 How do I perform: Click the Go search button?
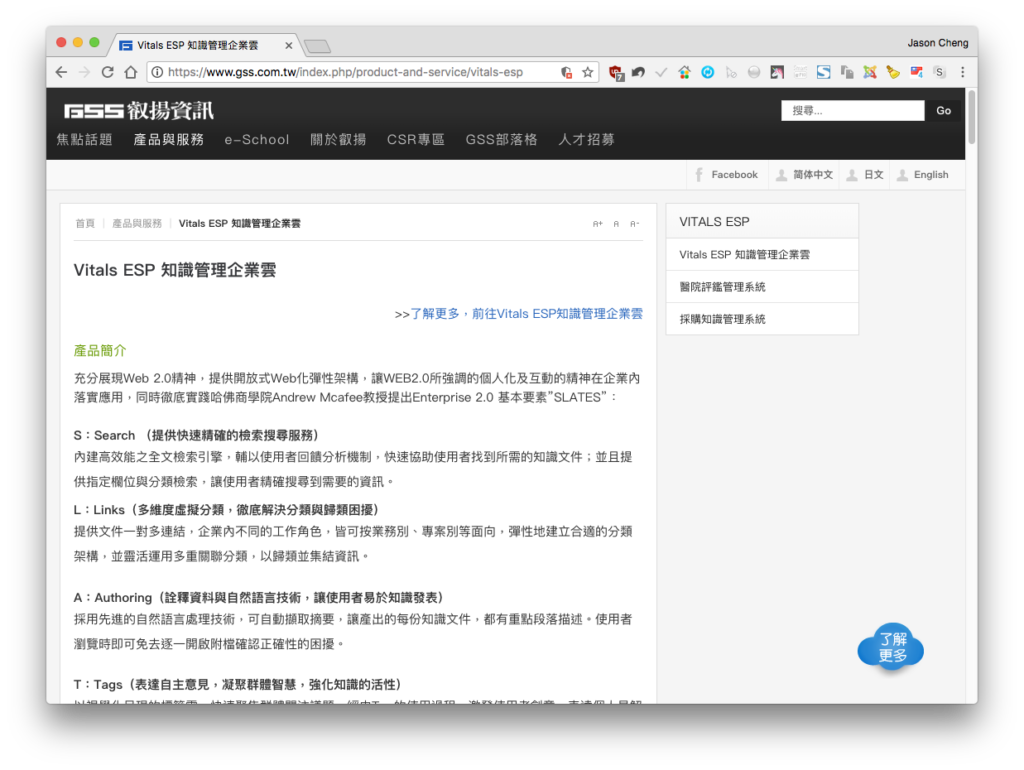pos(943,111)
